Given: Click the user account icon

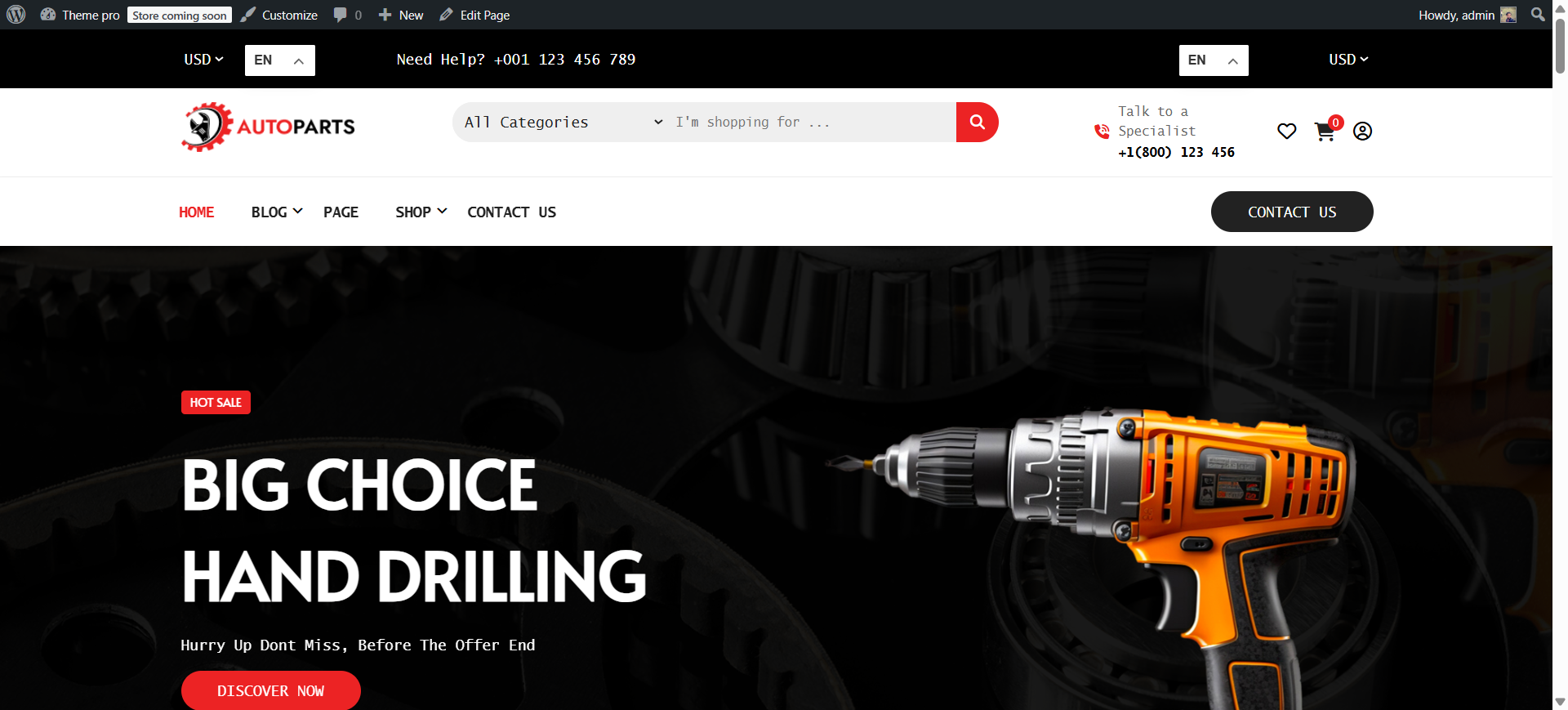Looking at the screenshot, I should (1362, 131).
